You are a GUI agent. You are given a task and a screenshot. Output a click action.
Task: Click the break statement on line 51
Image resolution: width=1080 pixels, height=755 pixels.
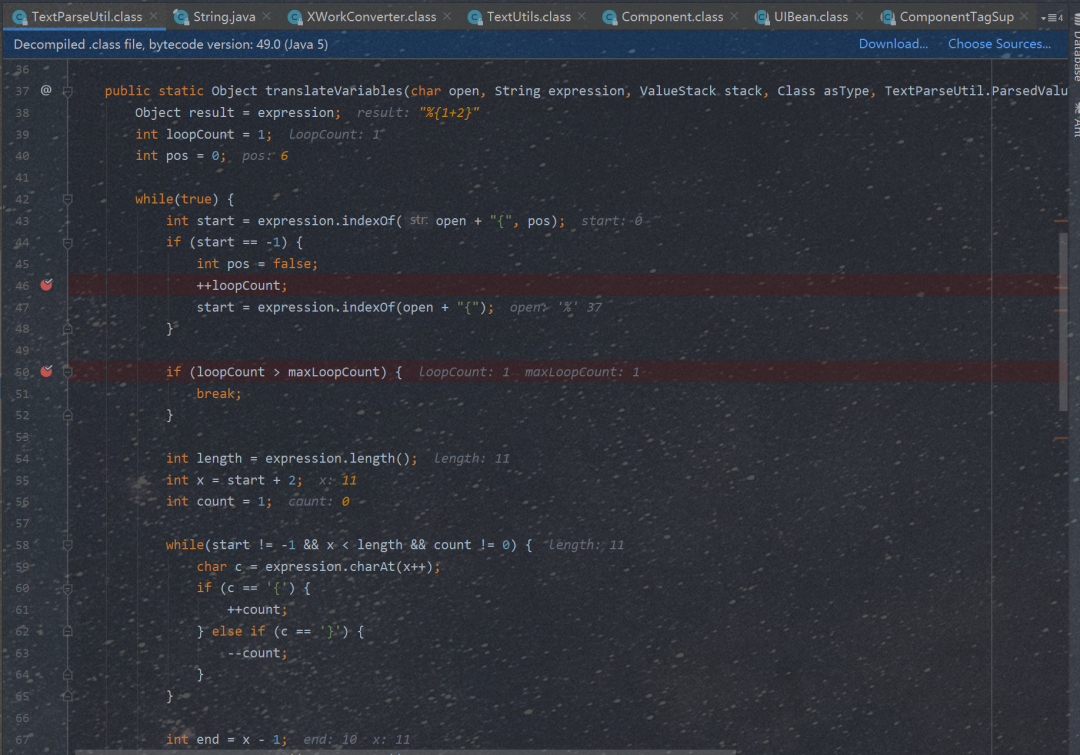(x=218, y=393)
